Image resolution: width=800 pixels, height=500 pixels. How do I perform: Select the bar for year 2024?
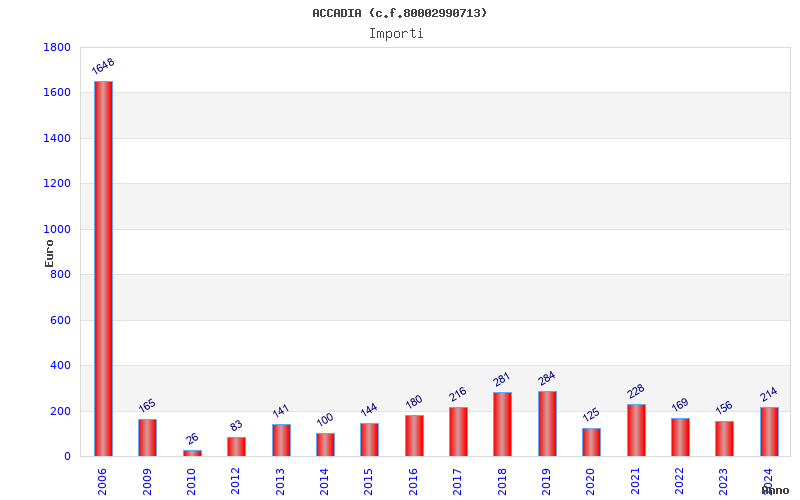[x=769, y=432]
